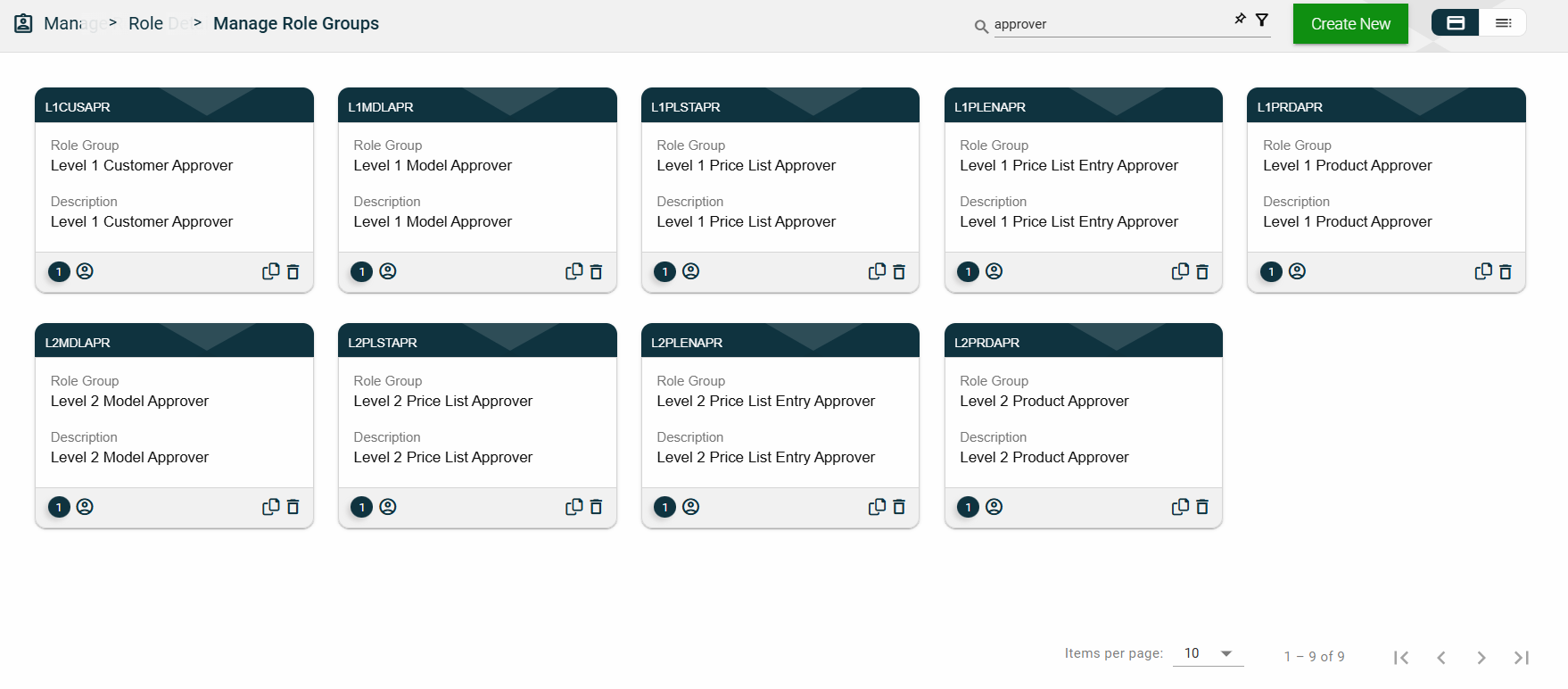Viewport: 1568px width, 689px height.
Task: Delete the L1MDLAPR role group
Action: 596,272
